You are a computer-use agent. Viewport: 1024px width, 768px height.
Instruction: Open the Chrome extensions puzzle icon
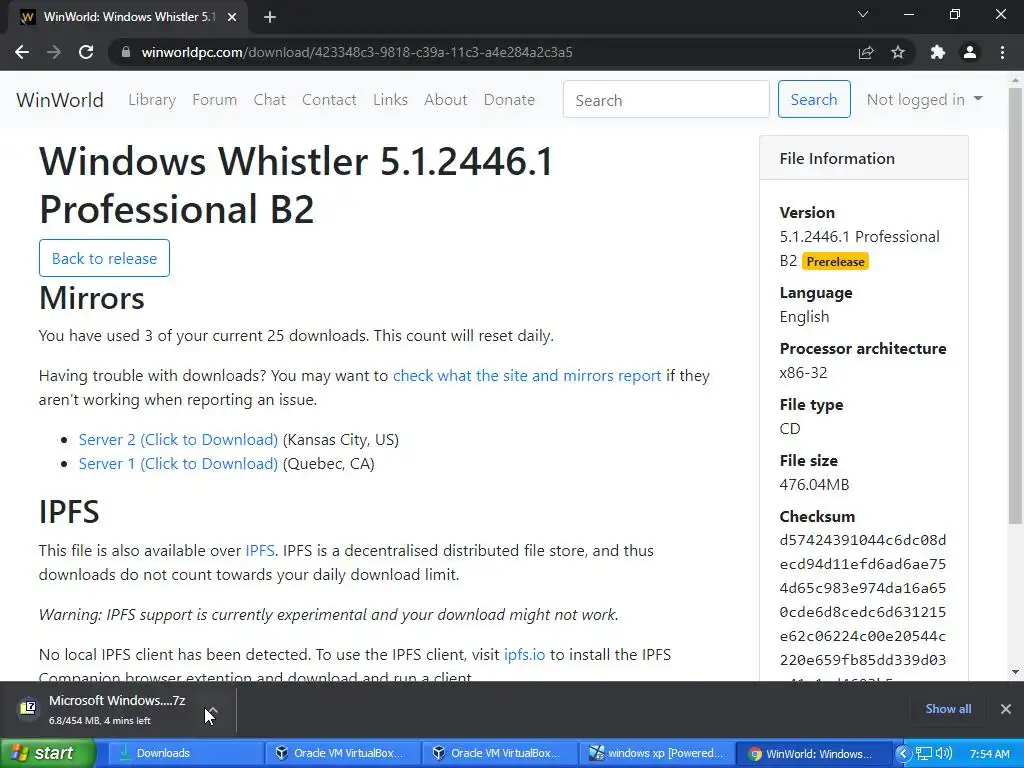938,52
